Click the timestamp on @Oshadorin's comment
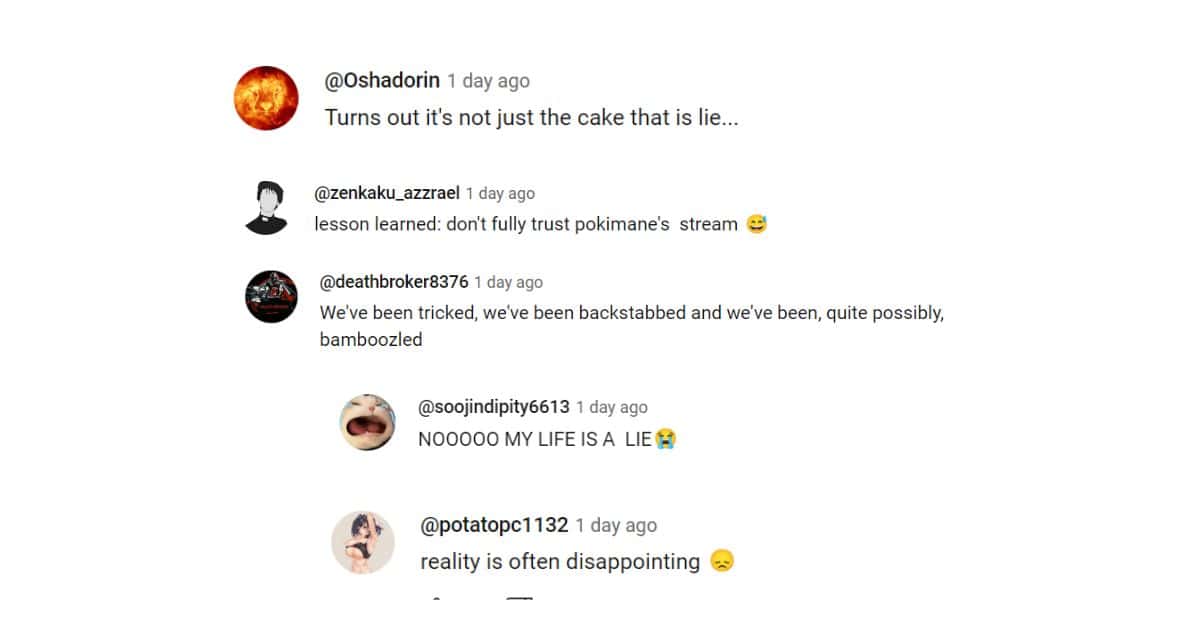The width and height of the screenshot is (1200, 628). 488,81
